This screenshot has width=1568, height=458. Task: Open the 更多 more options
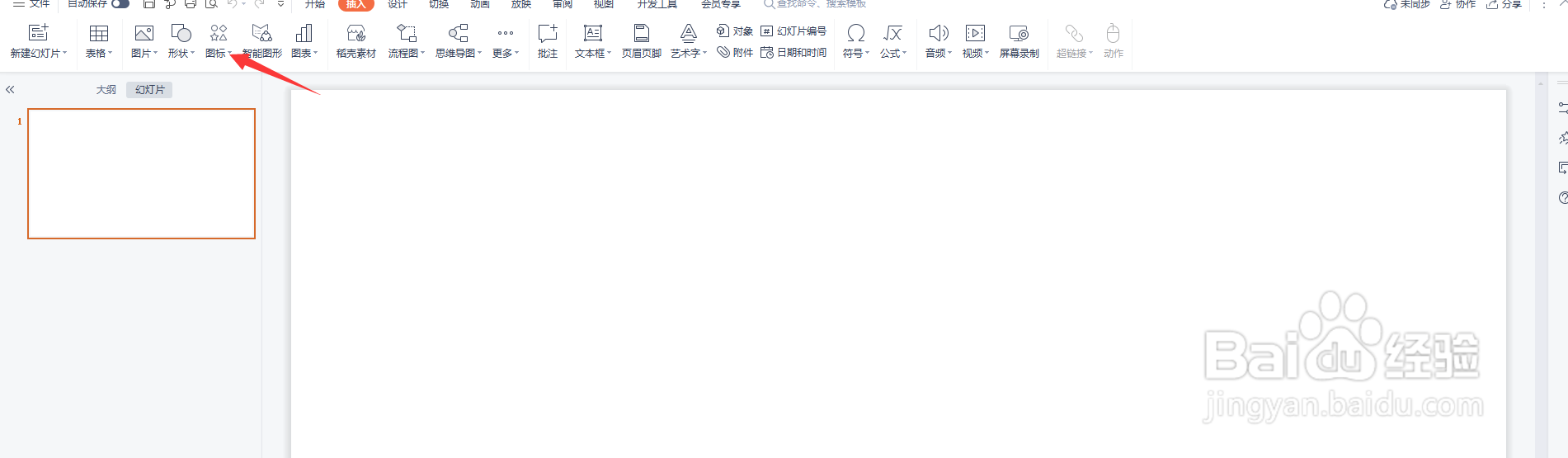pos(506,41)
